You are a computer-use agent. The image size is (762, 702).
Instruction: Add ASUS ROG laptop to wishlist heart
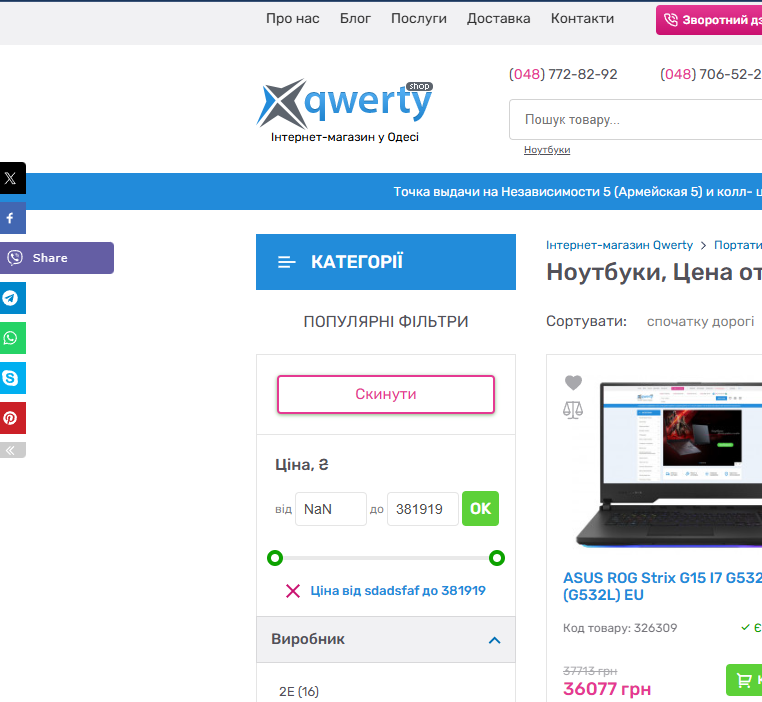pos(573,382)
